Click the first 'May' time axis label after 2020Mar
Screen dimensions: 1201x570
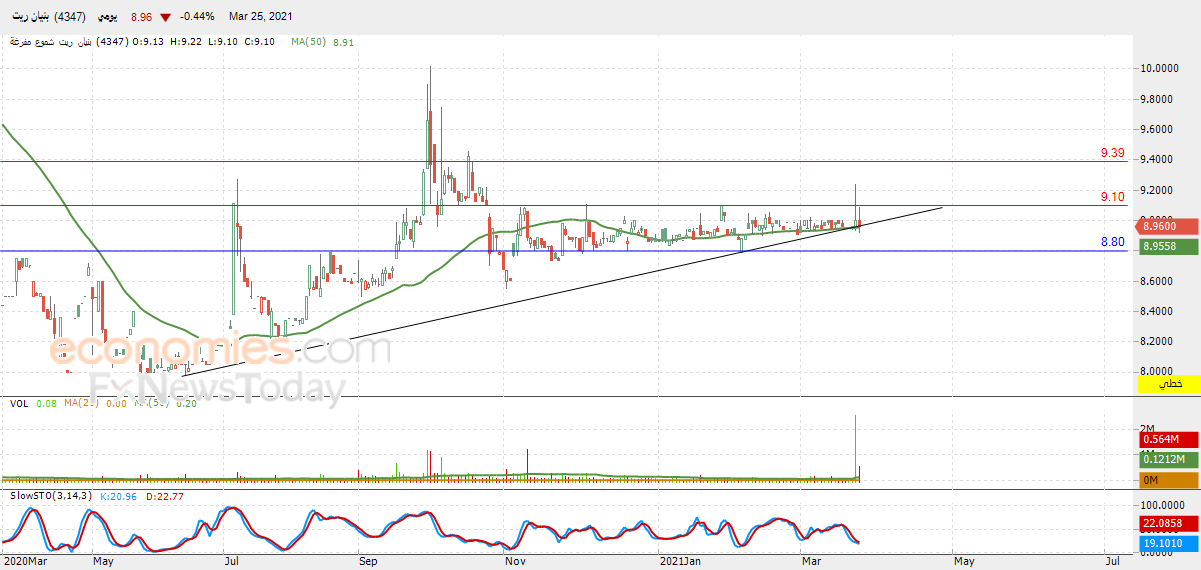[105, 562]
